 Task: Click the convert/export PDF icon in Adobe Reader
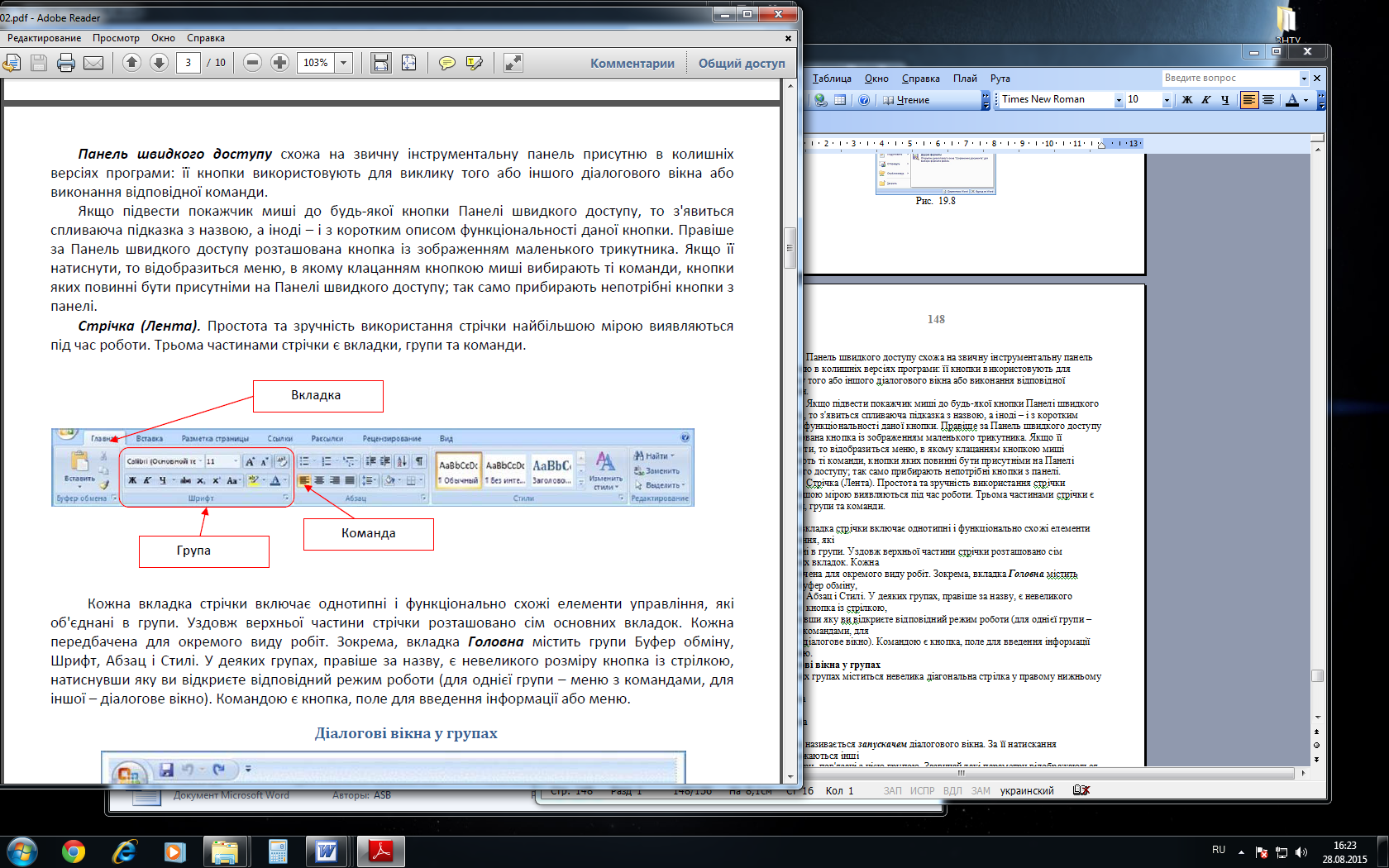pyautogui.click(x=11, y=63)
